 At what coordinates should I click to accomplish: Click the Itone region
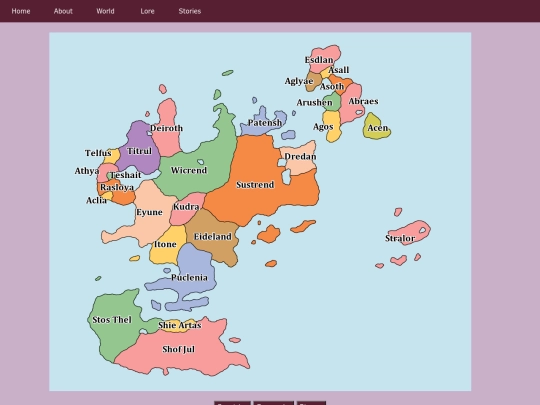coord(165,244)
